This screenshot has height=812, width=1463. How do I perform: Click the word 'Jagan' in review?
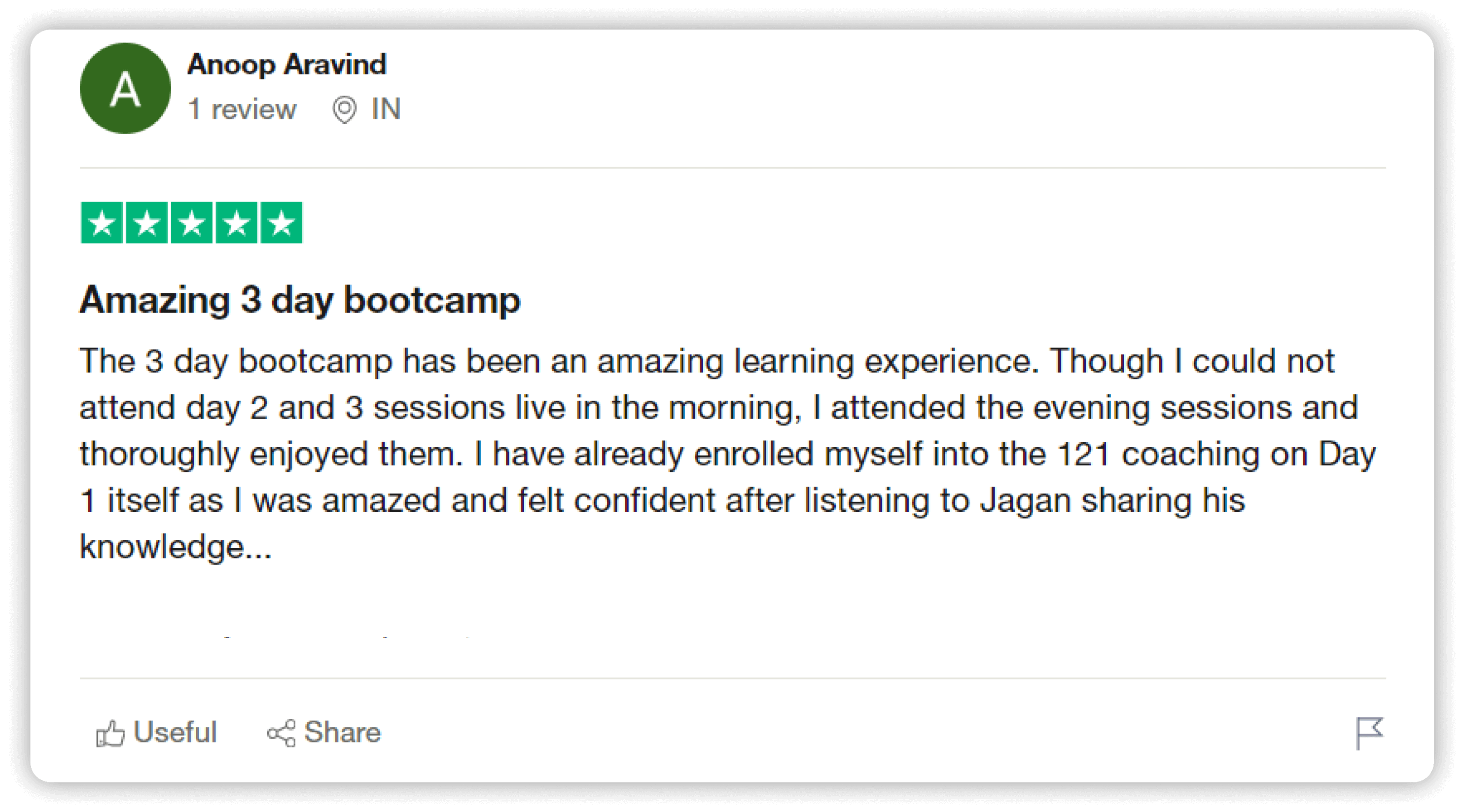pyautogui.click(x=1025, y=501)
